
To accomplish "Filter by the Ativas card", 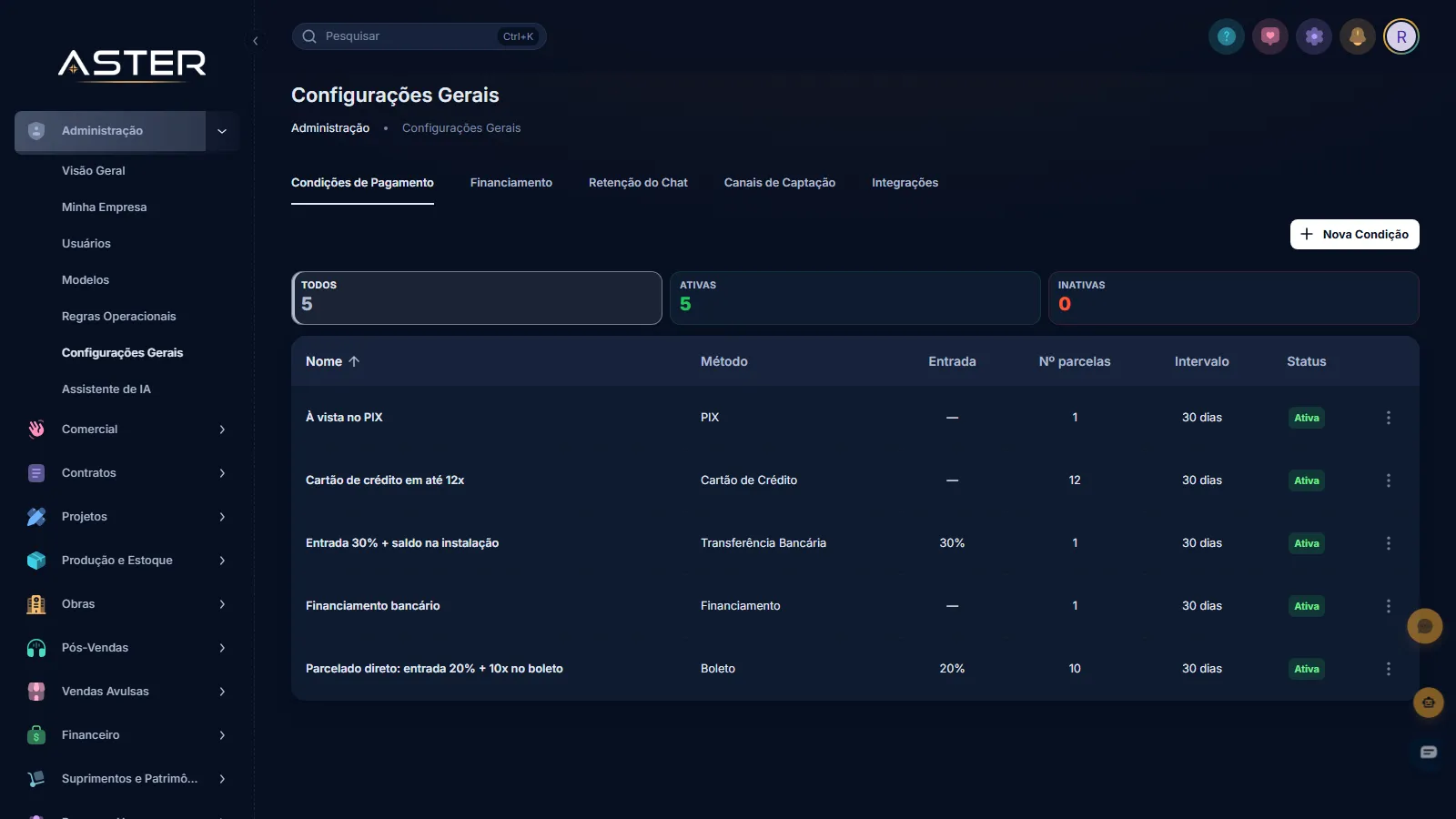I will coord(855,298).
